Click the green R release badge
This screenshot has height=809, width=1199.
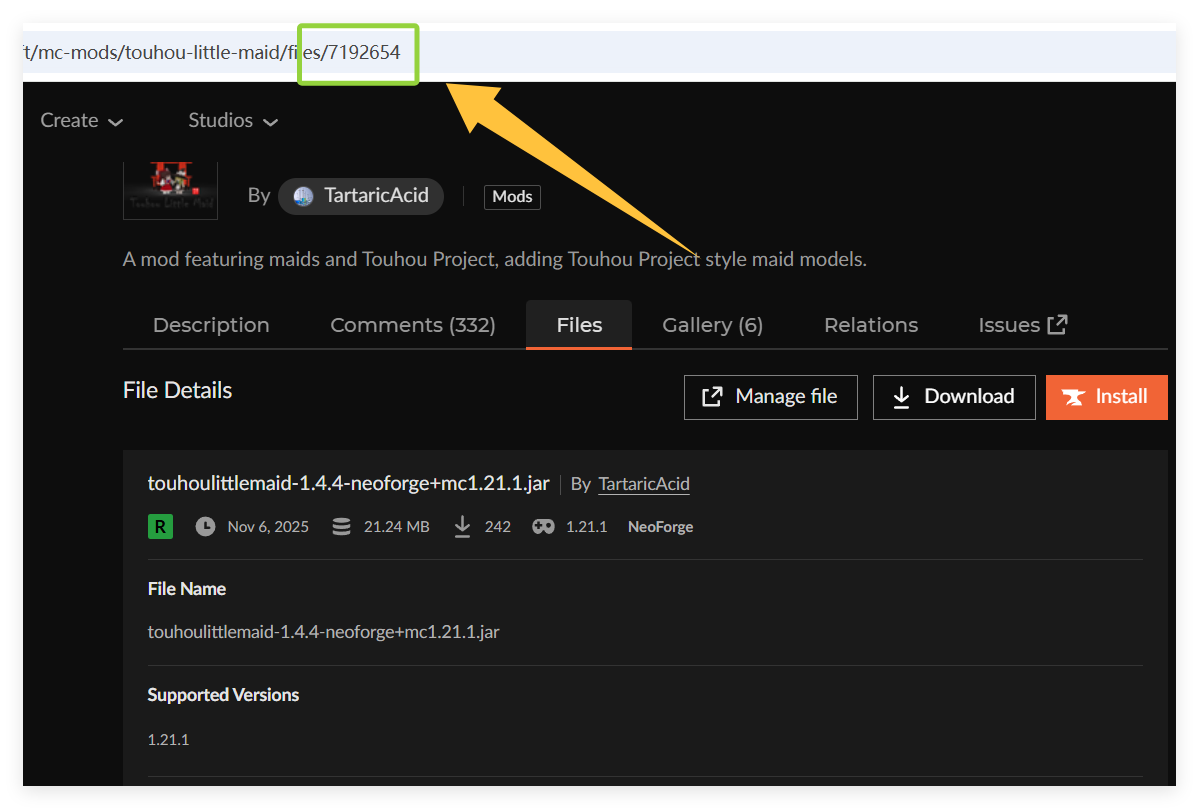click(x=160, y=526)
